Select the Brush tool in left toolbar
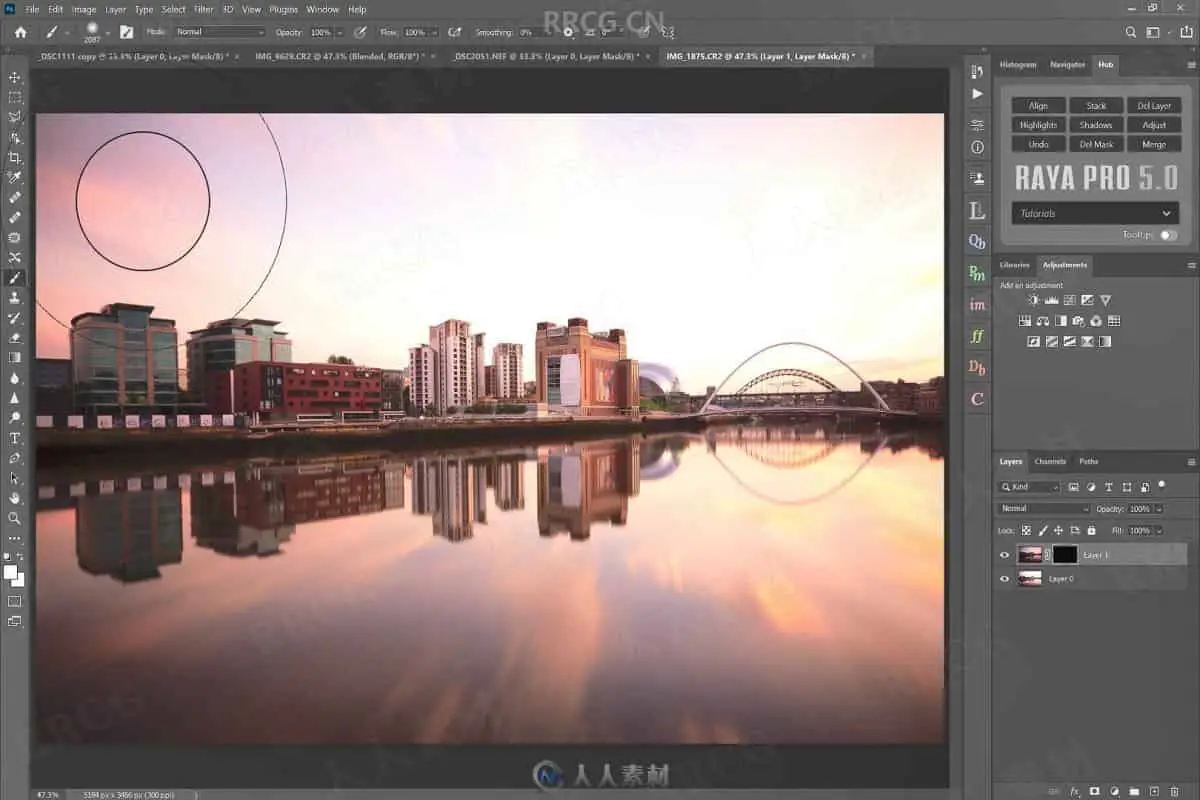This screenshot has height=800, width=1200. (x=15, y=277)
